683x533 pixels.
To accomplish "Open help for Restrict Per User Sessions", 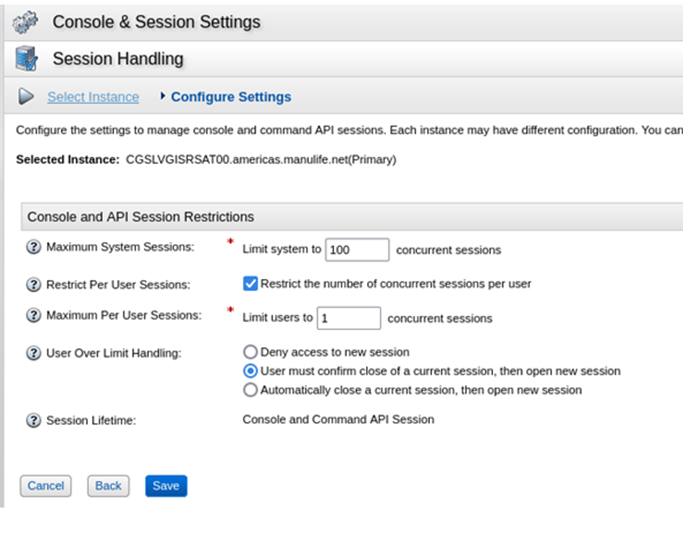I will click(33, 284).
